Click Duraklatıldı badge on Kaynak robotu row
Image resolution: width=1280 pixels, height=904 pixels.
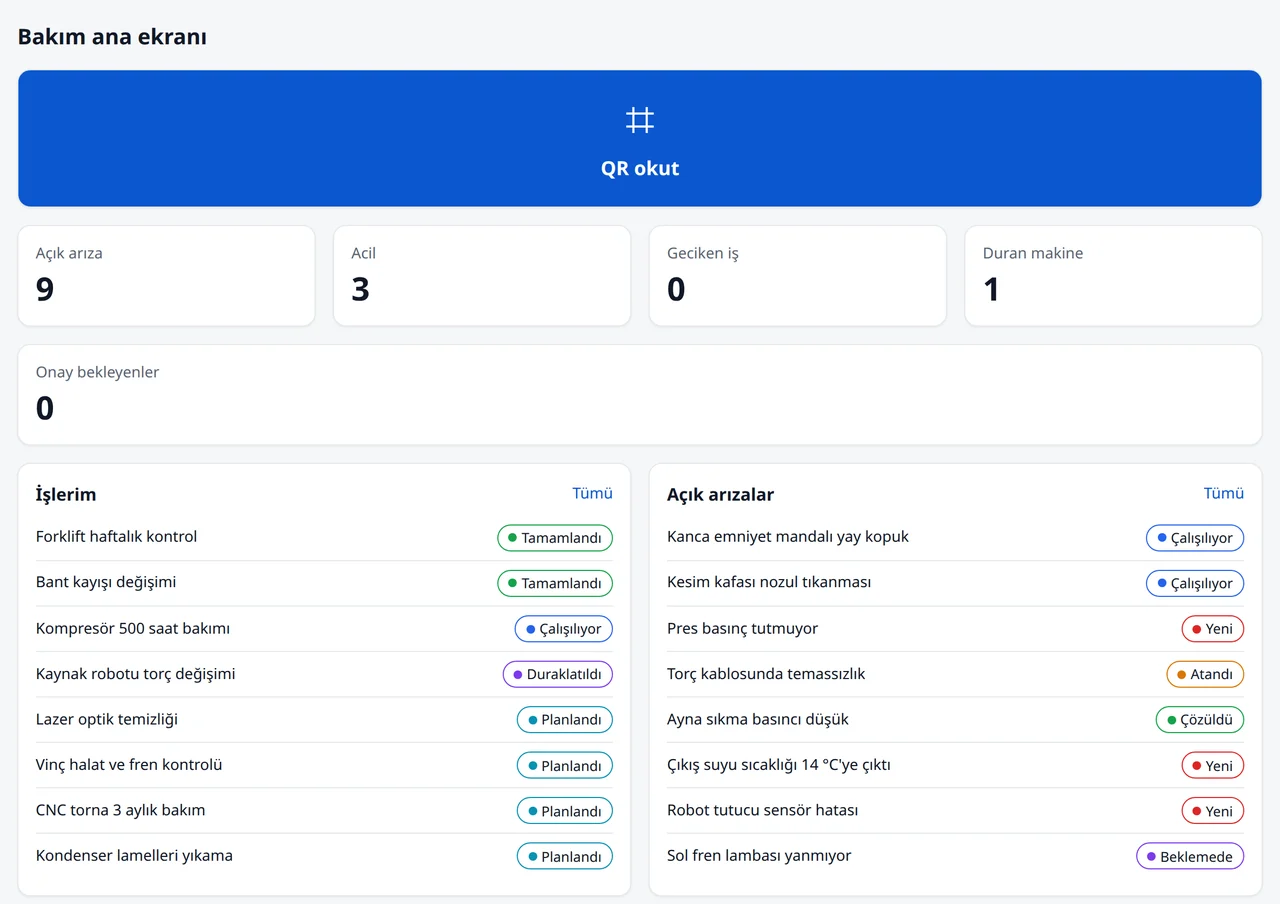(558, 674)
